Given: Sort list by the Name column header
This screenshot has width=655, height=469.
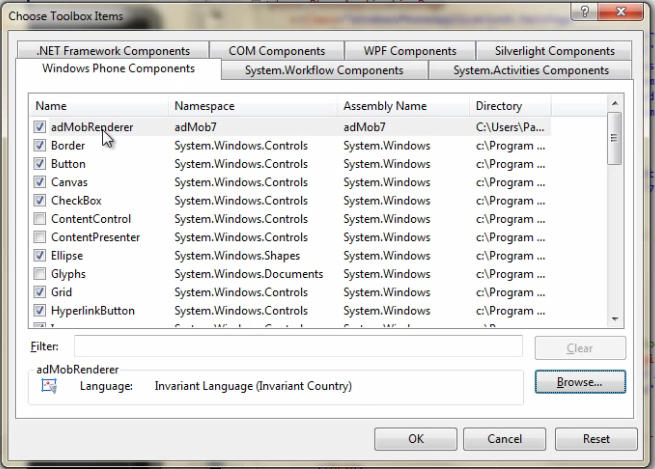Looking at the screenshot, I should coord(99,106).
